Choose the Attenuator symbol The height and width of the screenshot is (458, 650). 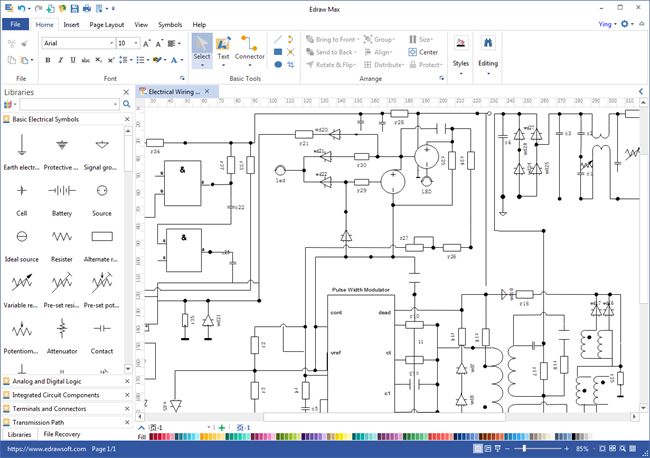tap(62, 329)
